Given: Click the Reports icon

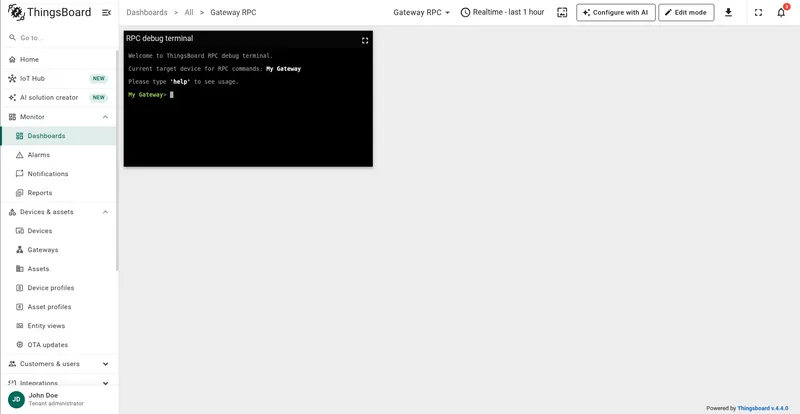Looking at the screenshot, I should pyautogui.click(x=20, y=193).
